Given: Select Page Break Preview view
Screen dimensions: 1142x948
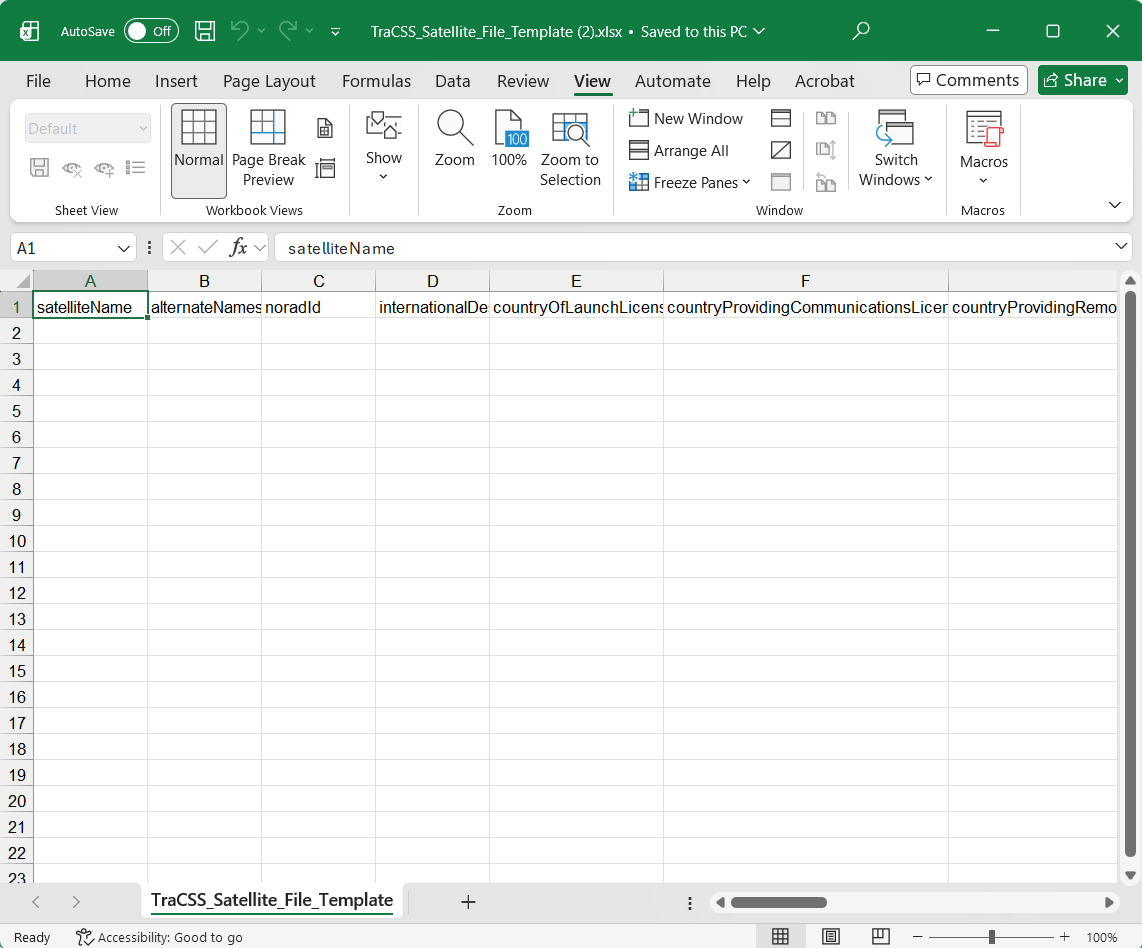Looking at the screenshot, I should (268, 150).
